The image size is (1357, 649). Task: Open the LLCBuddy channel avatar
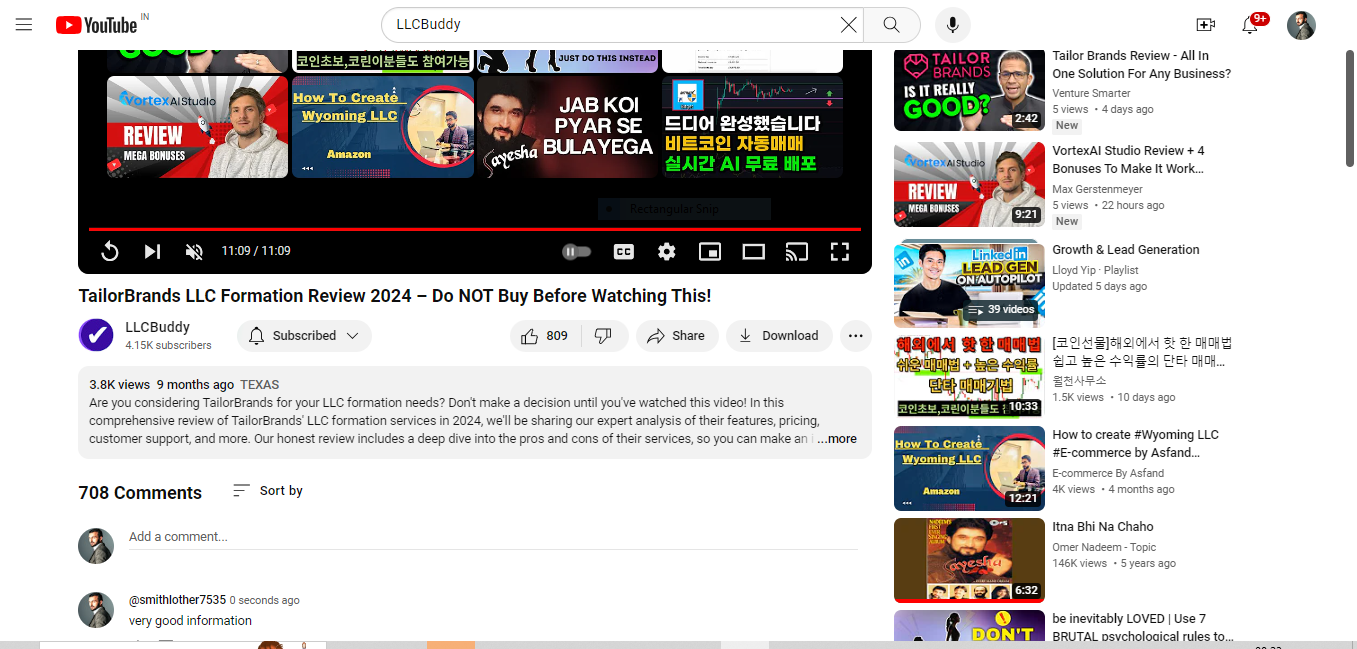pyautogui.click(x=96, y=335)
